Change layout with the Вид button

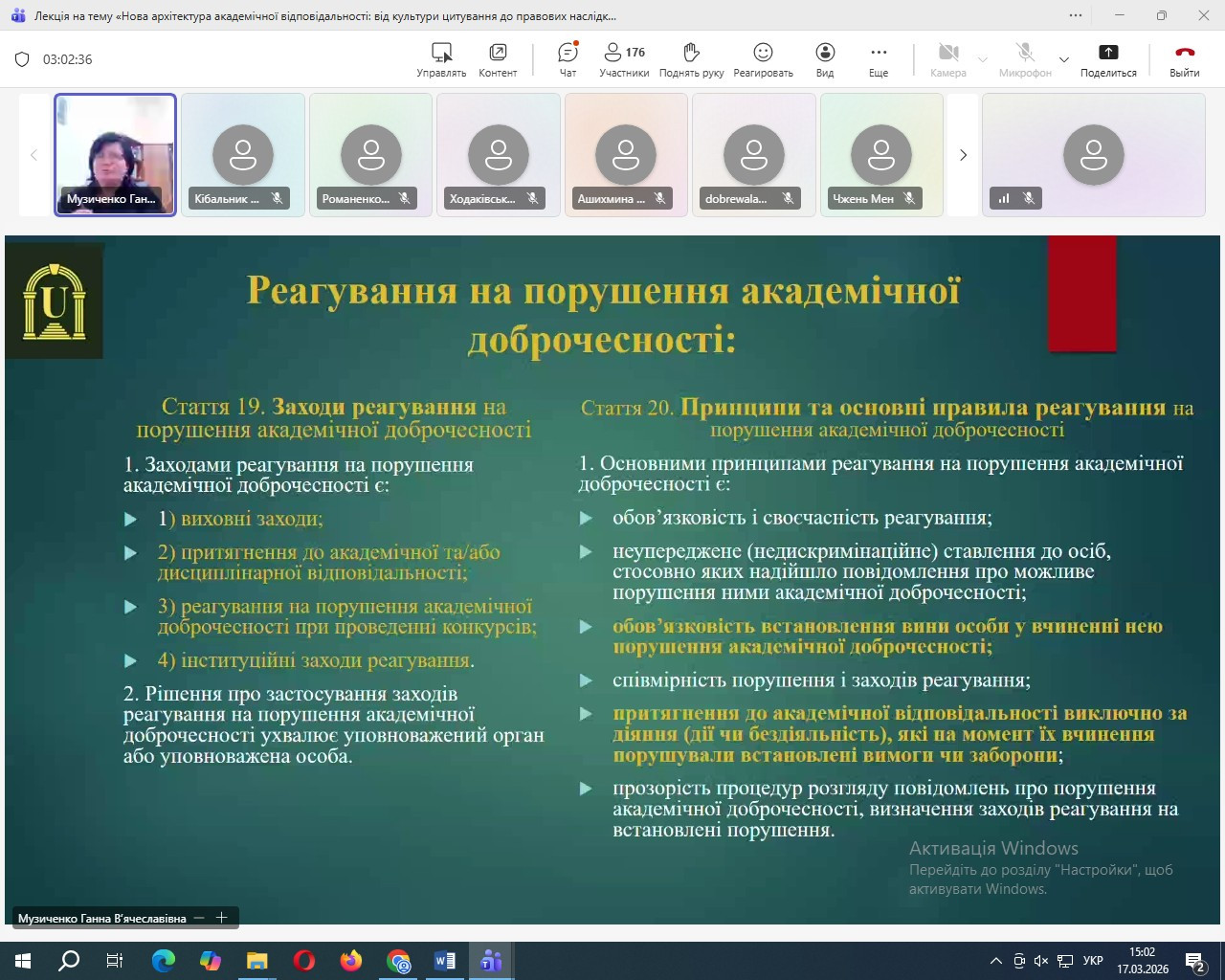coord(825,58)
